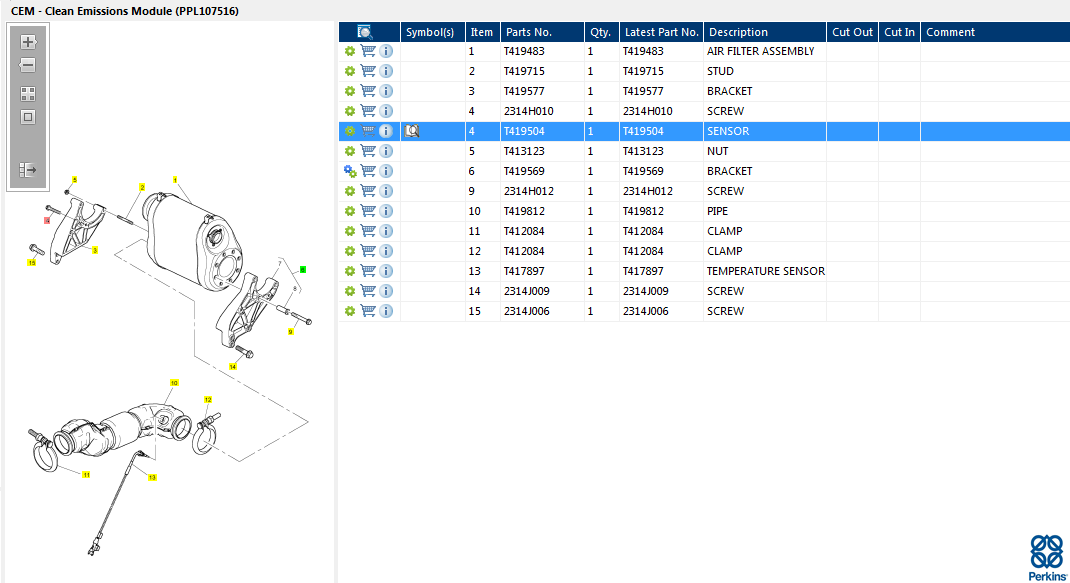Screen dimensions: 1070x583
Task: Click the Cut Out column header
Action: [x=852, y=32]
